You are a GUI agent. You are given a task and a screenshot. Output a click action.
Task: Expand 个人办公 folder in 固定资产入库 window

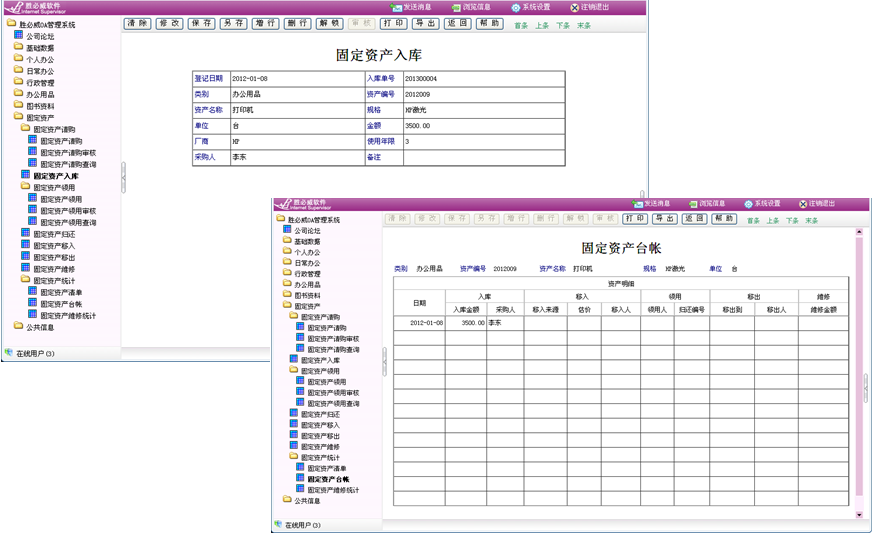pyautogui.click(x=19, y=58)
